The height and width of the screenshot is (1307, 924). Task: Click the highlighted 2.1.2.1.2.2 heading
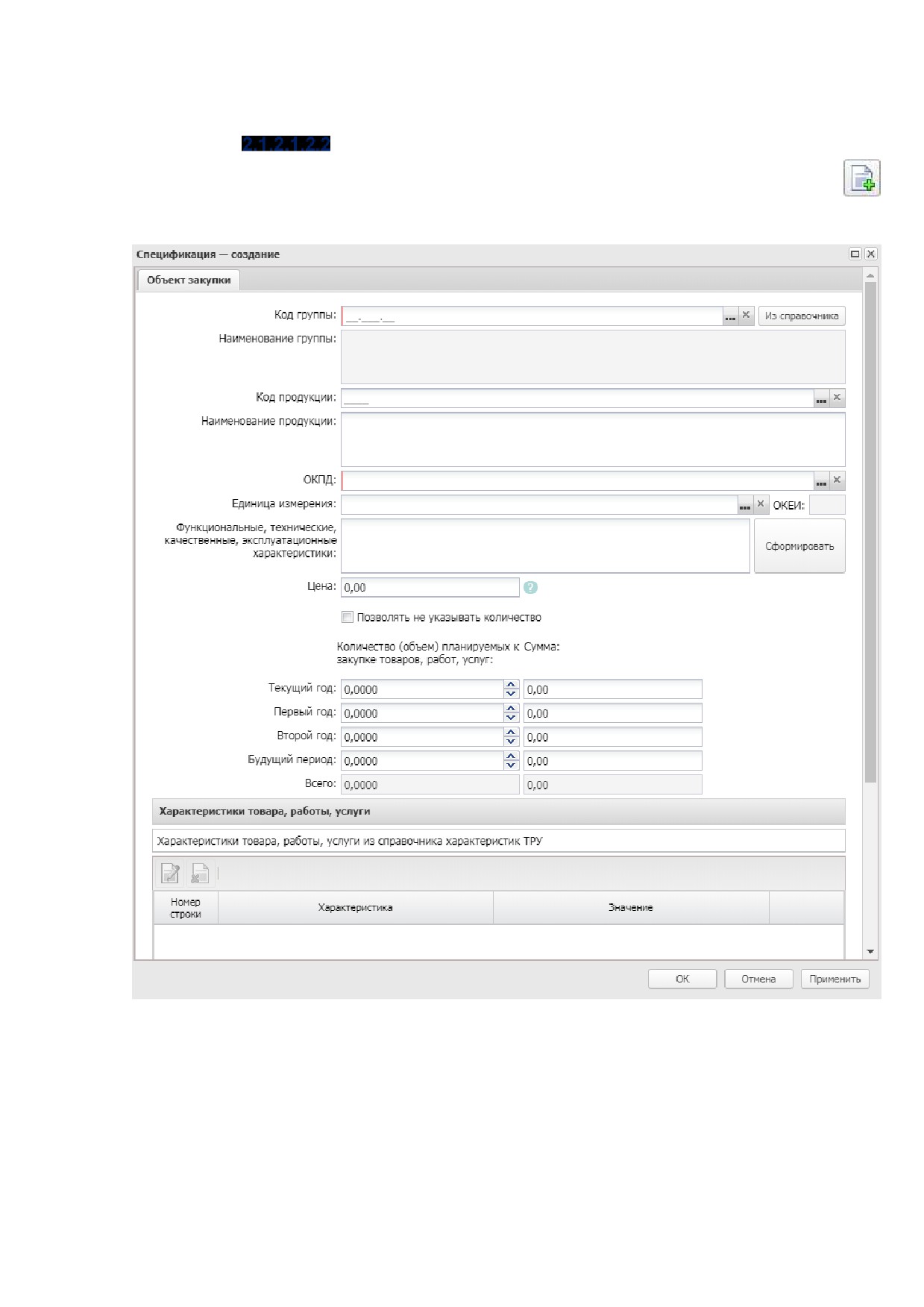pyautogui.click(x=286, y=143)
